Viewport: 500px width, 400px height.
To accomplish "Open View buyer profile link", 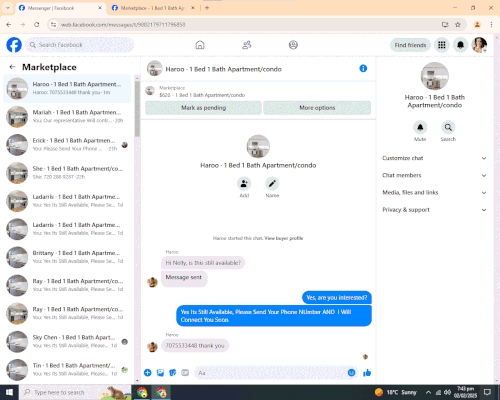I will click(x=284, y=238).
